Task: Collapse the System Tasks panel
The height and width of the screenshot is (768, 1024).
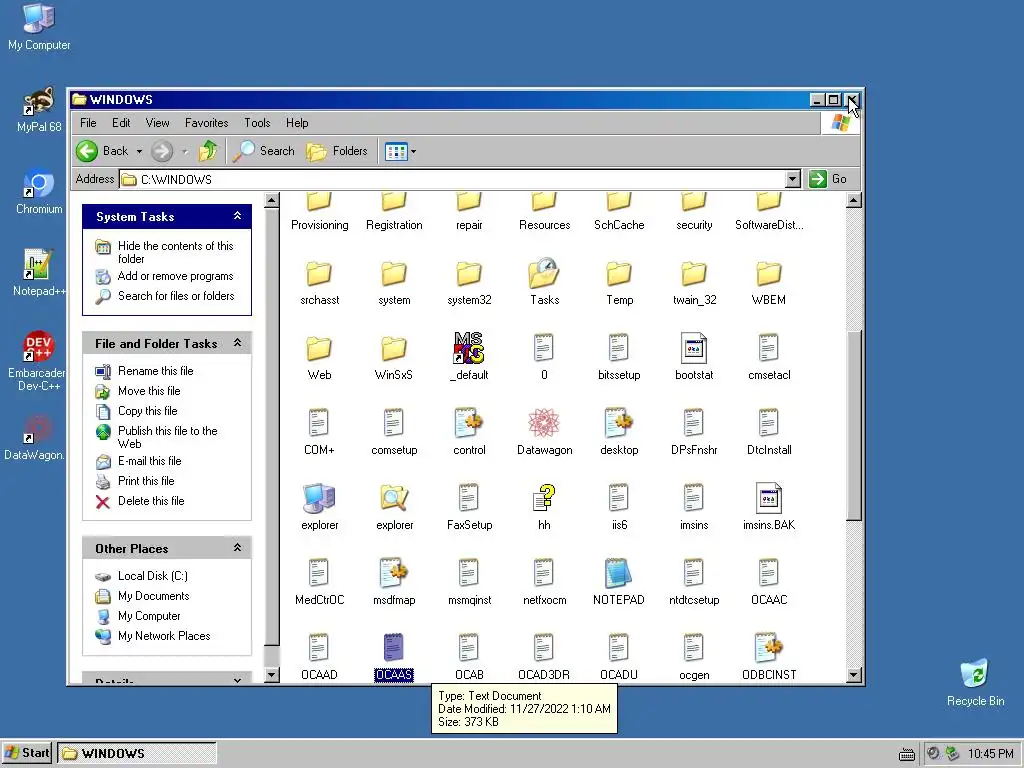Action: click(x=238, y=216)
